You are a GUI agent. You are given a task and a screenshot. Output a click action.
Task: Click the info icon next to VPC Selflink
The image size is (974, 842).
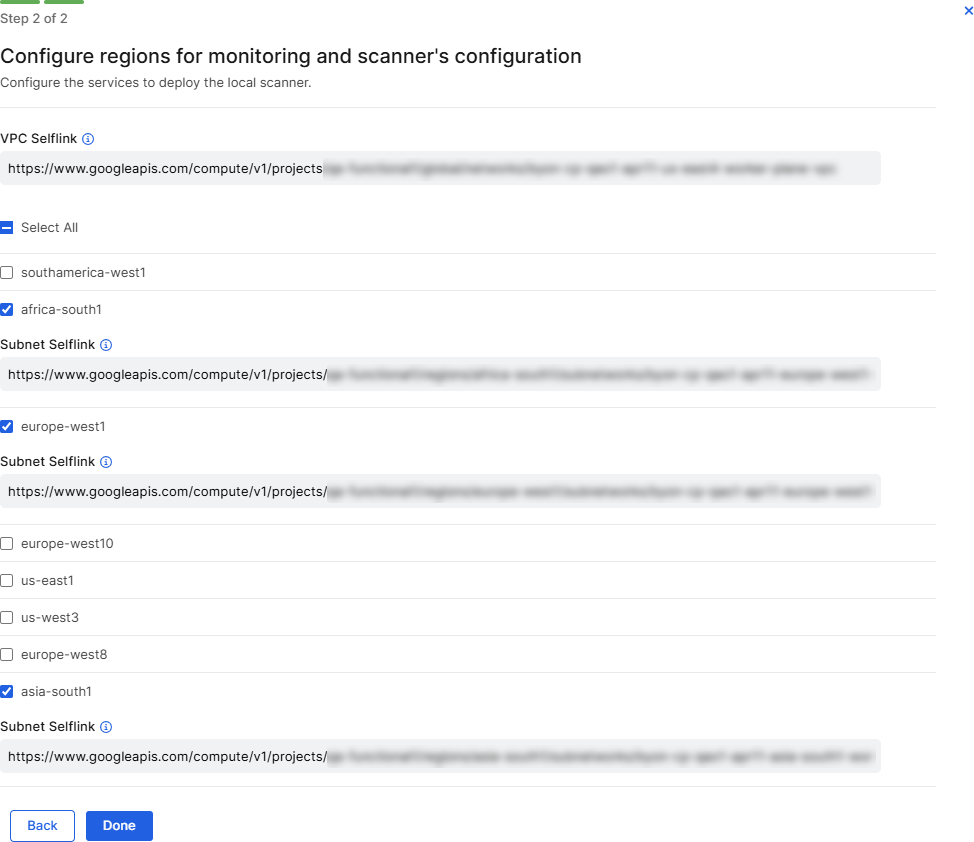pos(88,139)
